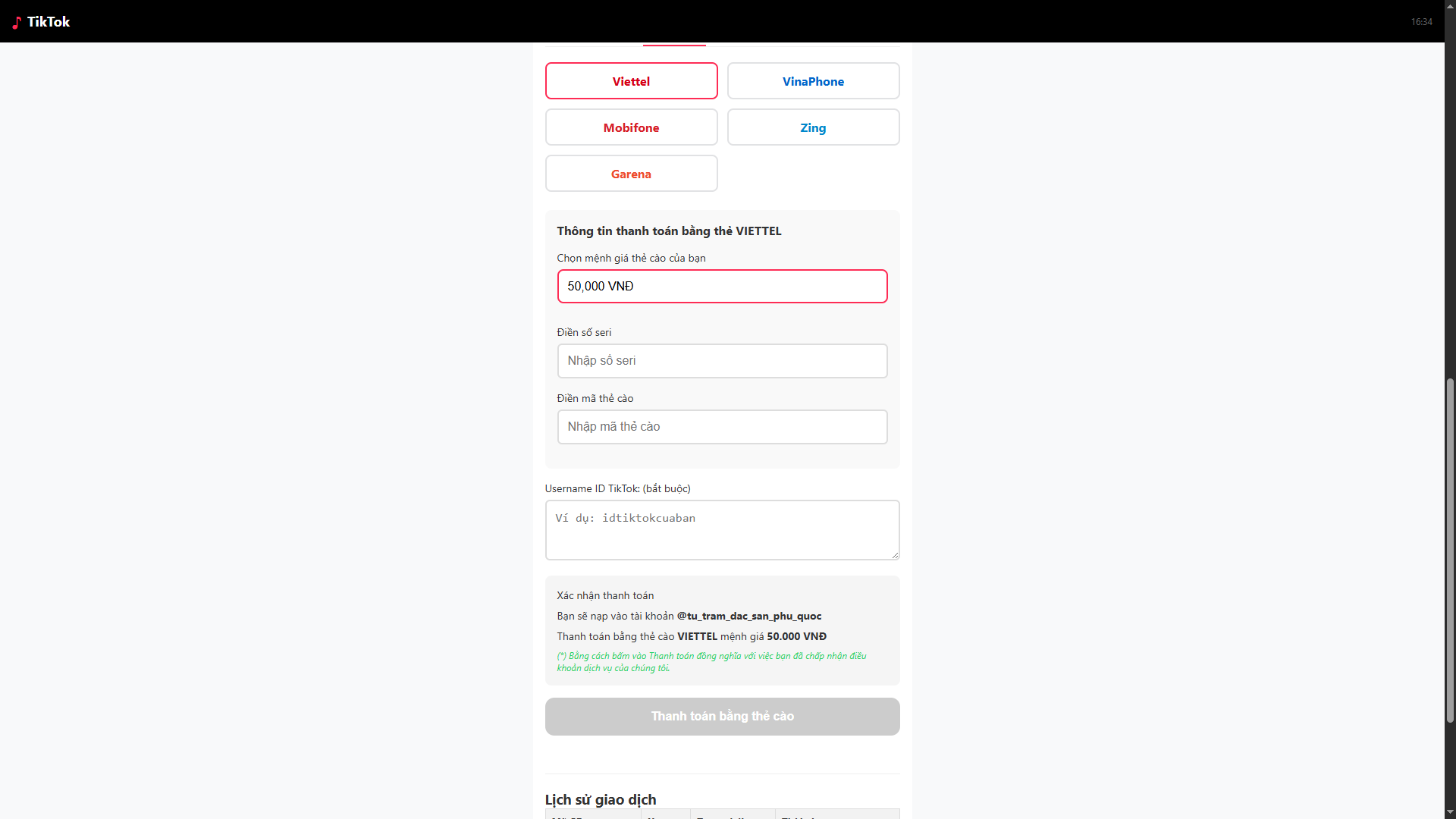The height and width of the screenshot is (819, 1456).
Task: Click the TikTok brand text in header
Action: pos(49,22)
